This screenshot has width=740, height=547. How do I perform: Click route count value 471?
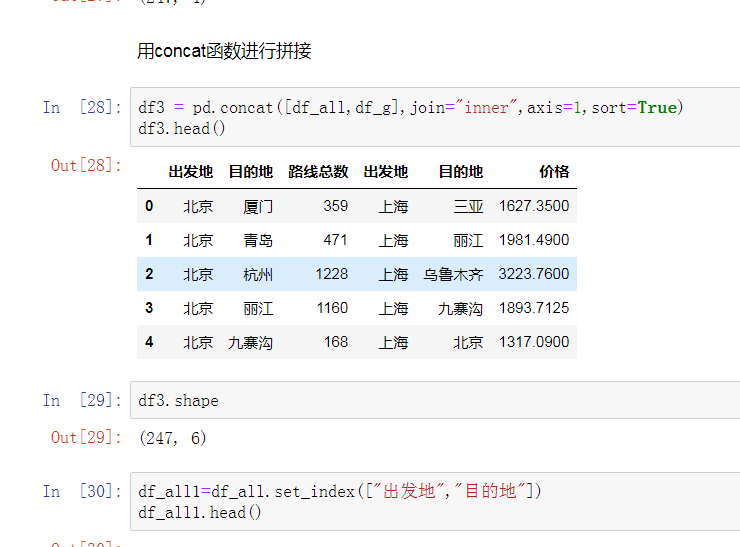coord(336,240)
